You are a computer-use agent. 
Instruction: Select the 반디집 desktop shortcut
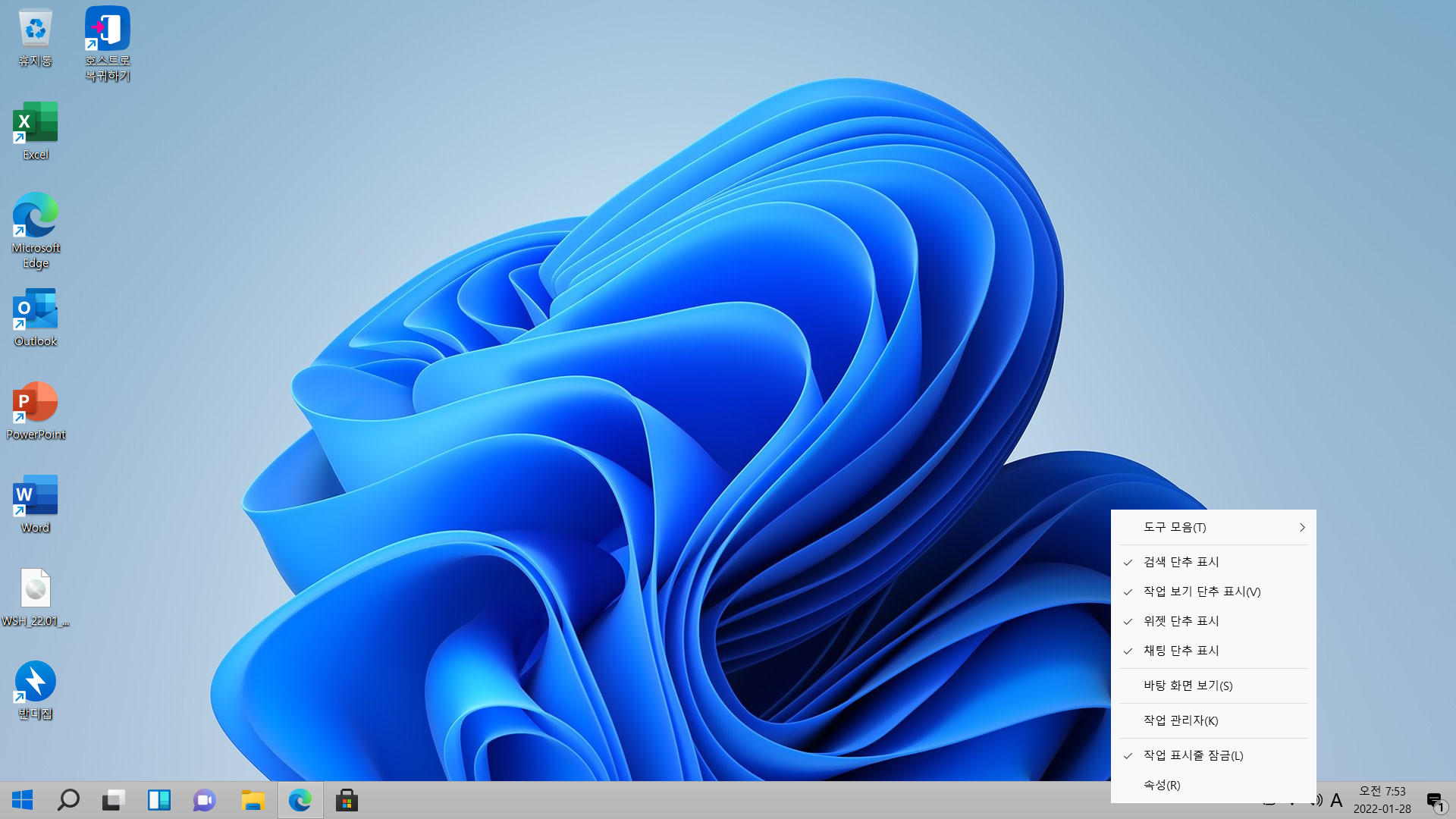click(x=35, y=690)
